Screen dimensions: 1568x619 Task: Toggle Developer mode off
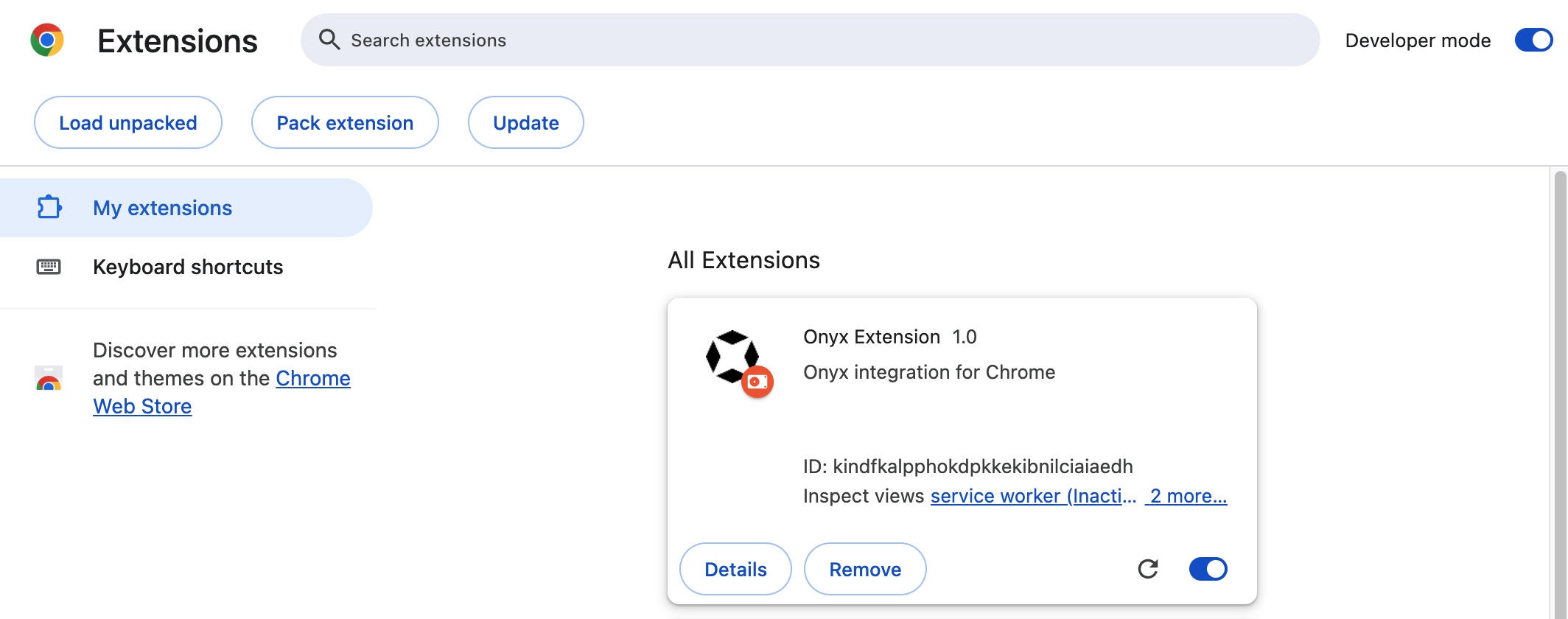pyautogui.click(x=1534, y=40)
